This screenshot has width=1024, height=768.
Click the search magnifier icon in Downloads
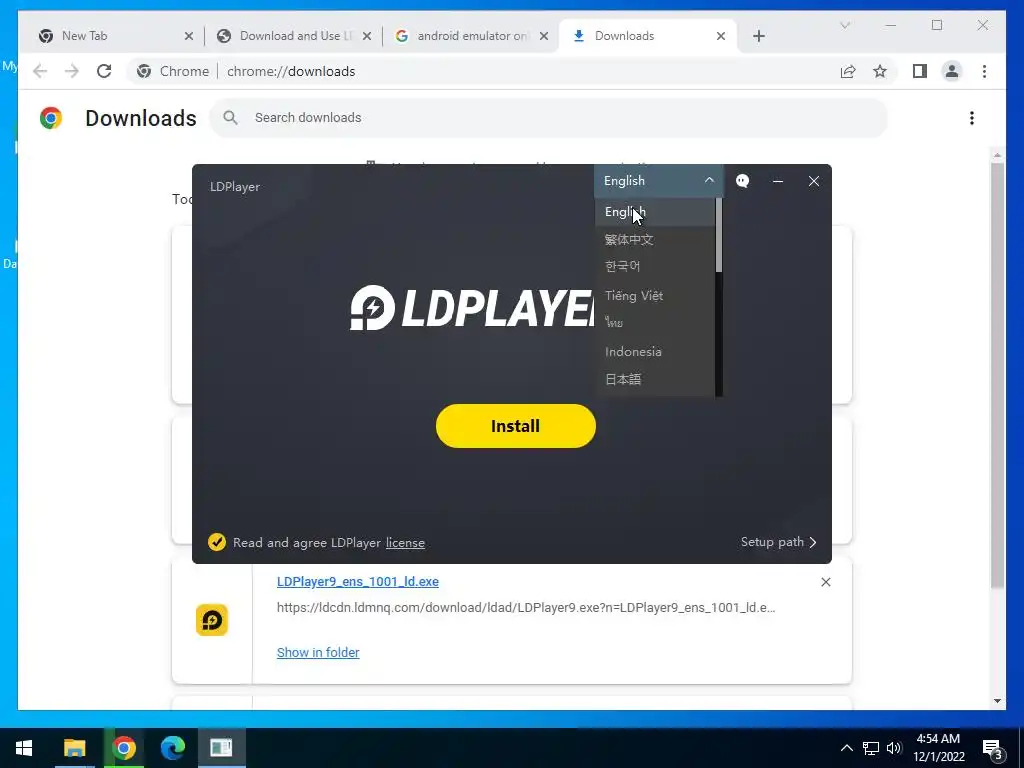click(230, 118)
